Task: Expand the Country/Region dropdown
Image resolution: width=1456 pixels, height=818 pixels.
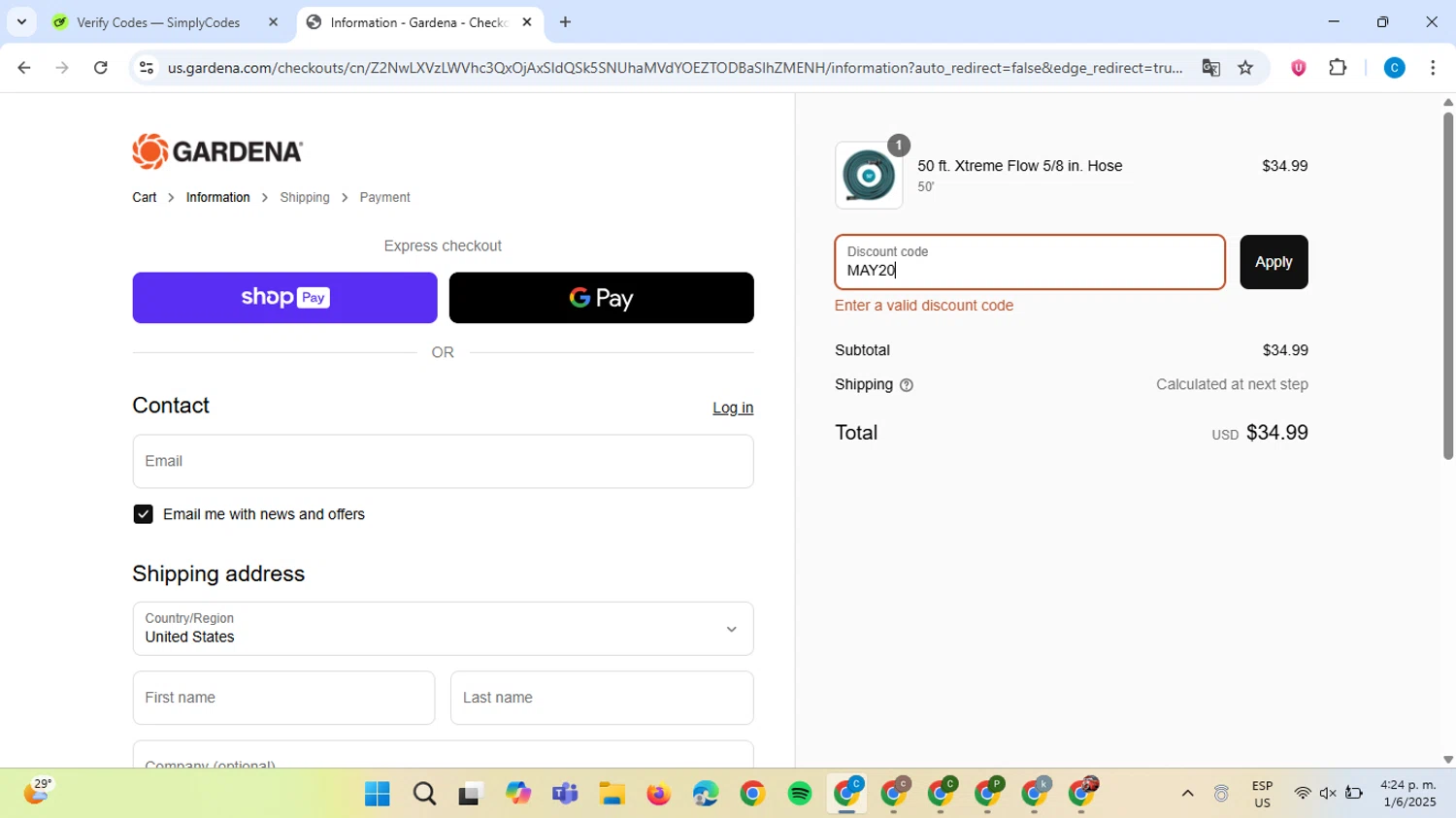Action: click(x=443, y=629)
